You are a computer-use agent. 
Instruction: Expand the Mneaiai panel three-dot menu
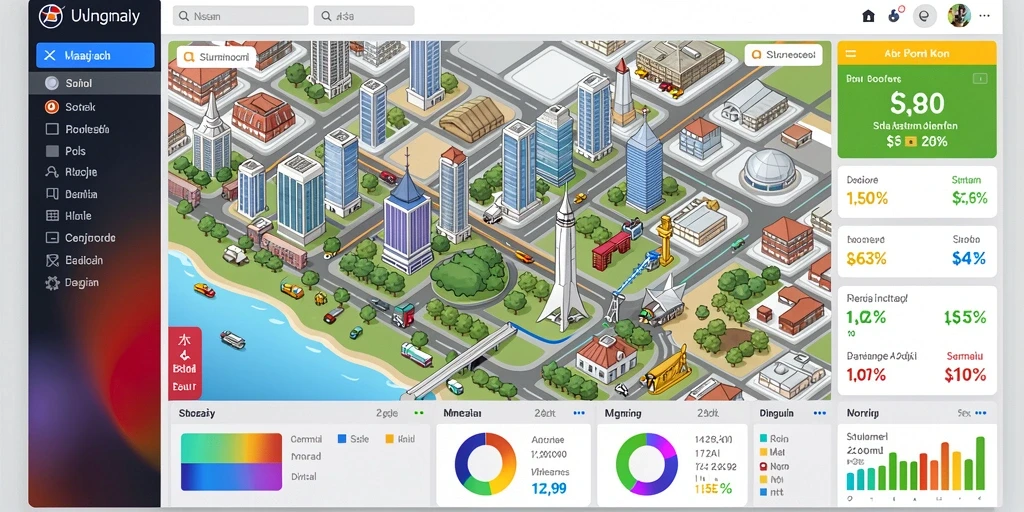click(579, 413)
